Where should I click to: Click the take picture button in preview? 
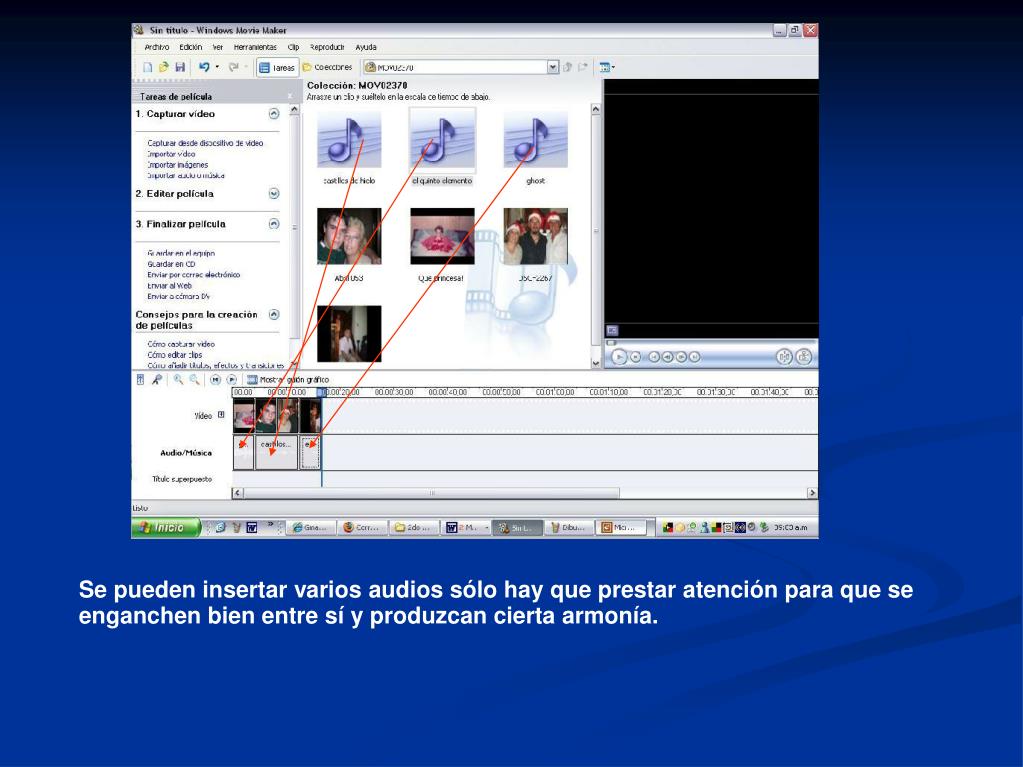point(803,356)
